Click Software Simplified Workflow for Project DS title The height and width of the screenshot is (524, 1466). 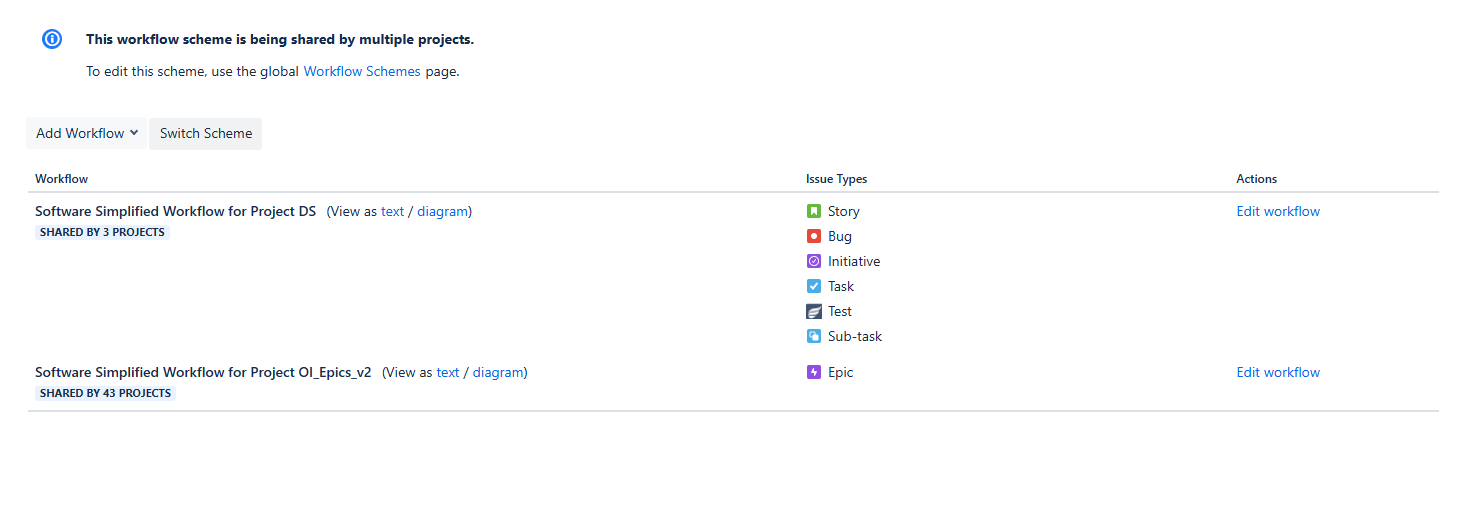click(x=175, y=211)
